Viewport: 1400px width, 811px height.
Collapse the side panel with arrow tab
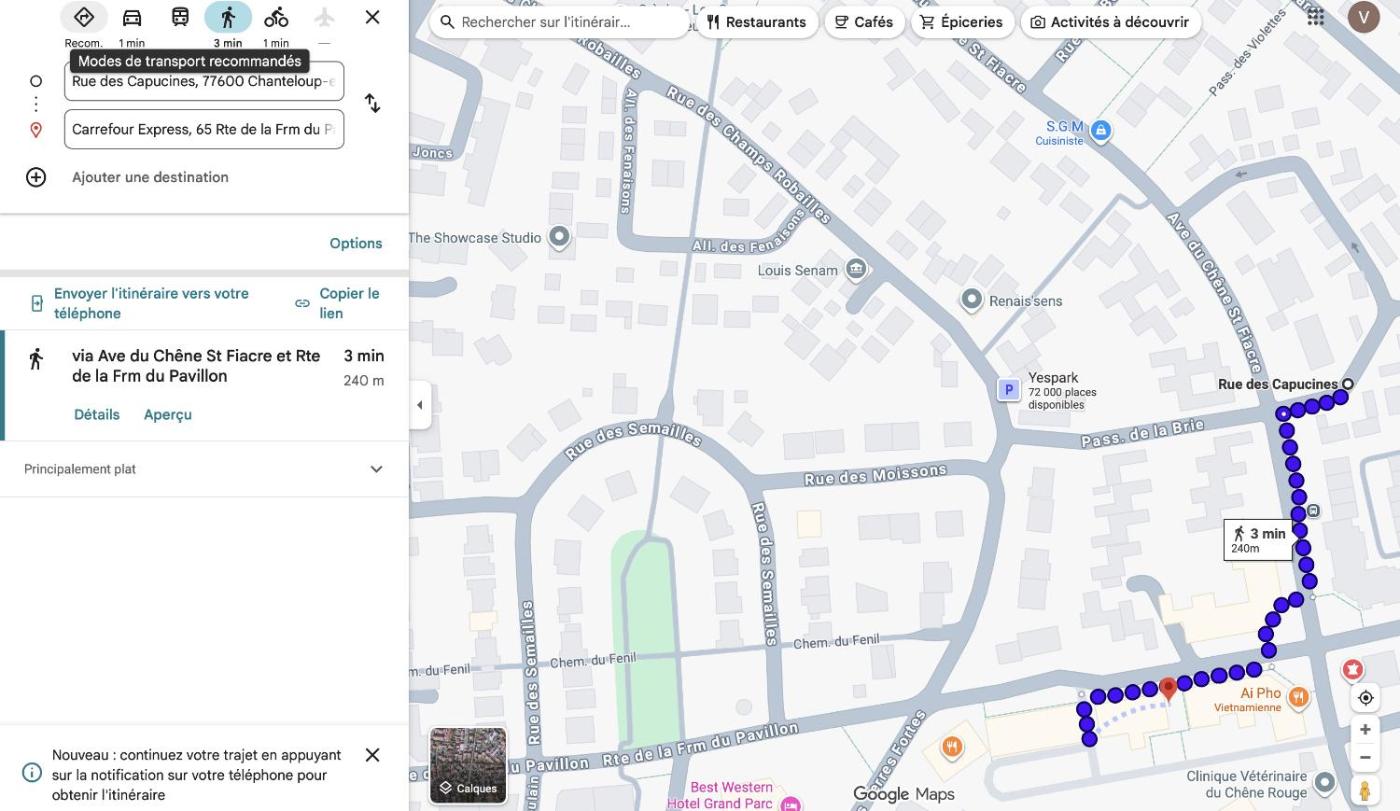420,405
